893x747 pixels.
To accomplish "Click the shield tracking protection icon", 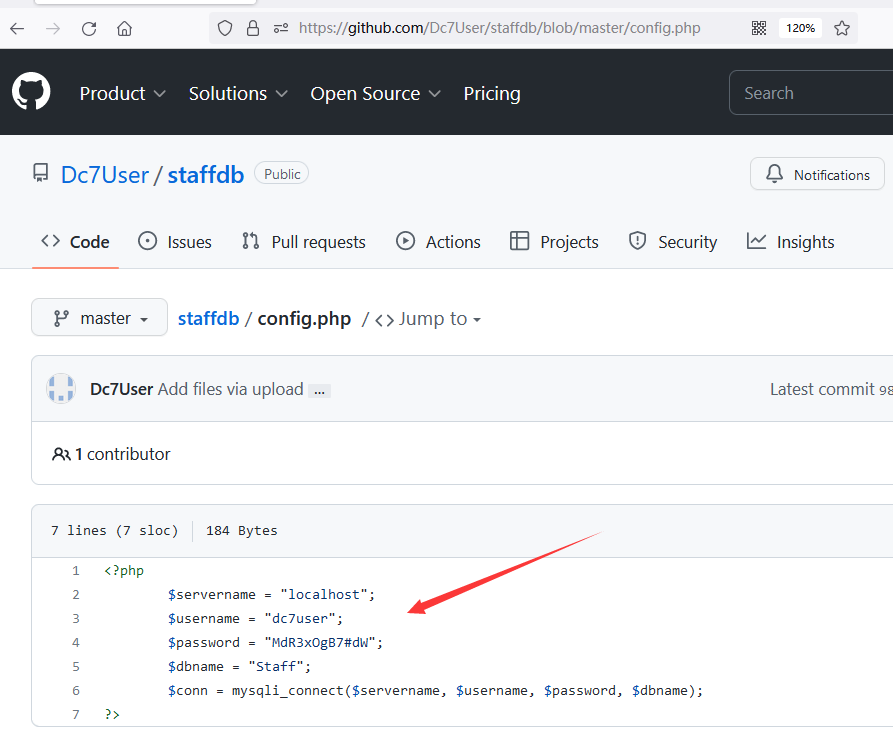I will coord(225,28).
